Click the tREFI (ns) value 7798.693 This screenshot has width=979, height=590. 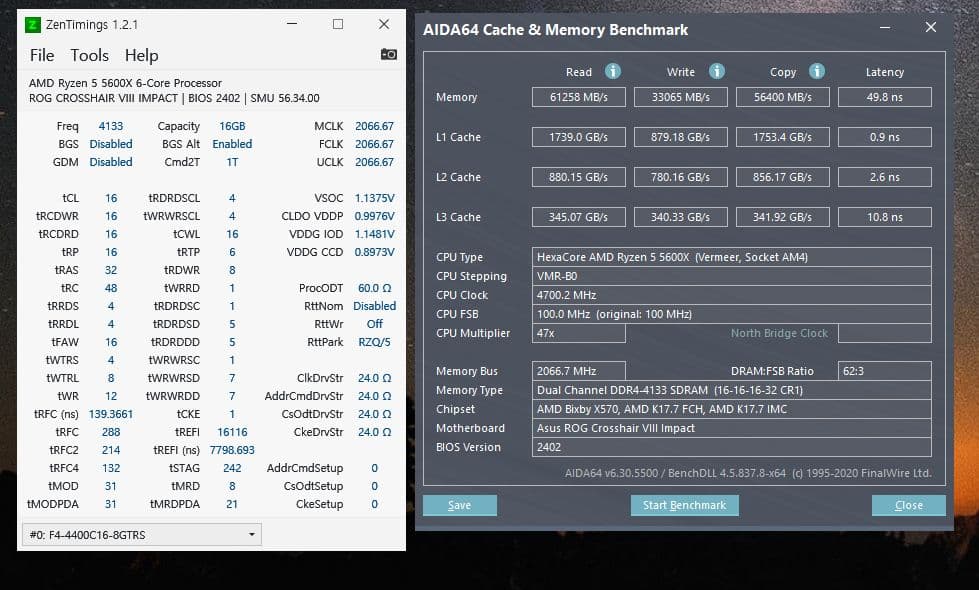(232, 450)
